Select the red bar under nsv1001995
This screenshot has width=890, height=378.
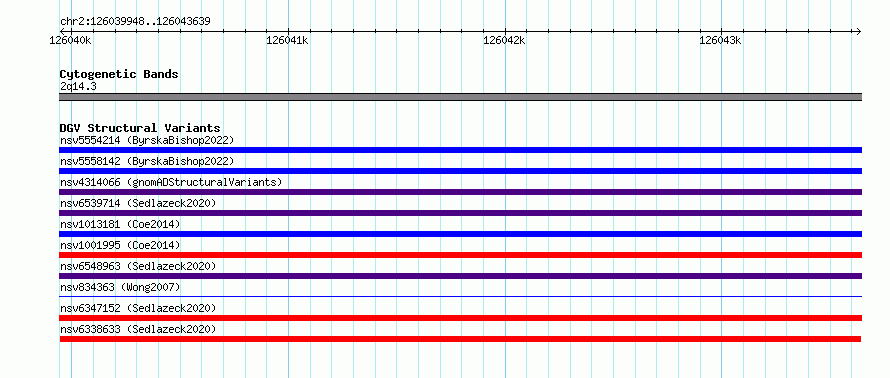pyautogui.click(x=460, y=255)
